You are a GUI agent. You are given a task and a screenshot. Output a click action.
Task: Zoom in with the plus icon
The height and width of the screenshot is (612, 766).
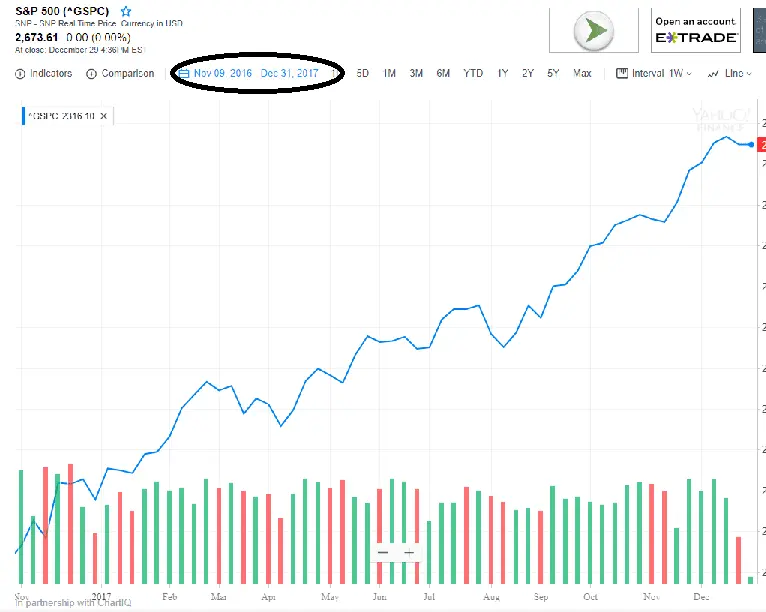tap(408, 552)
